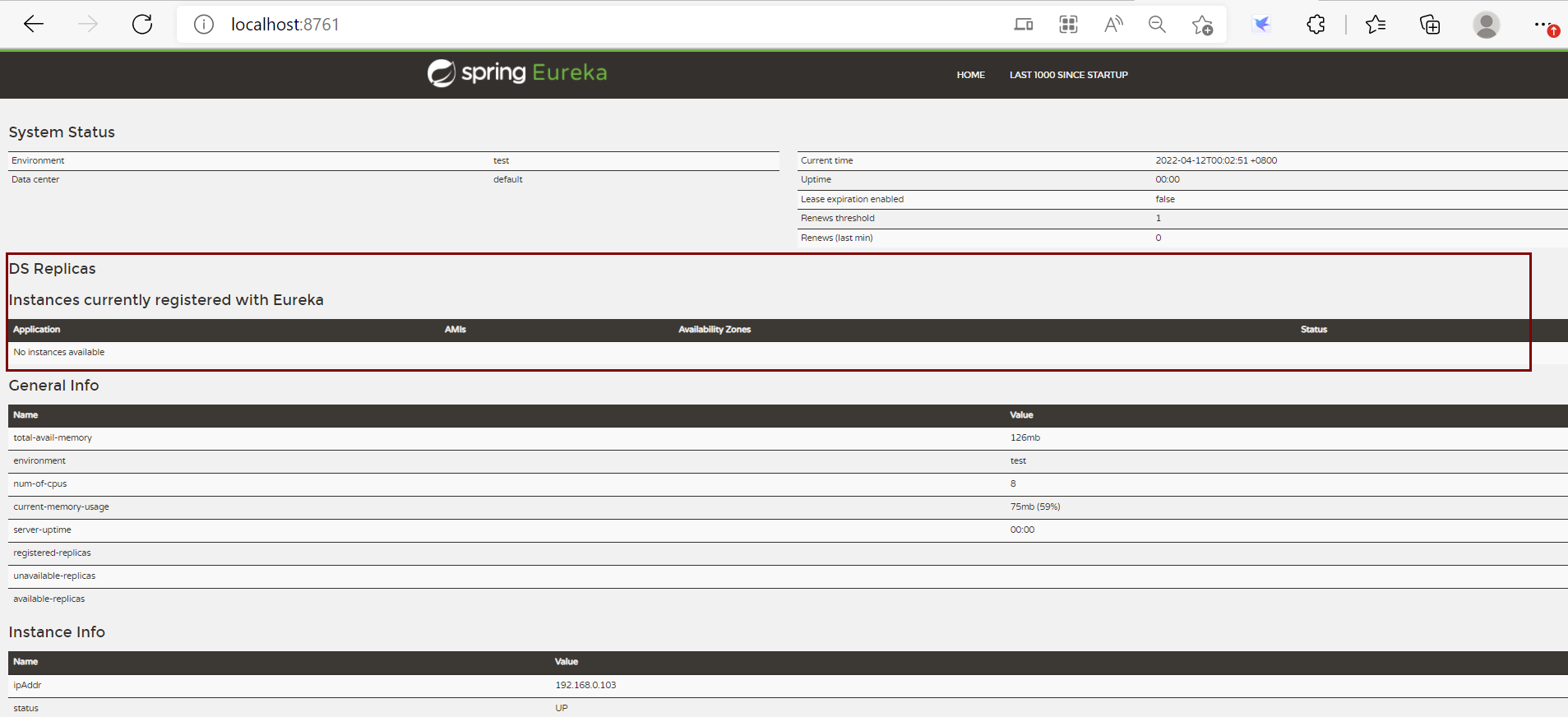Screen dimensions: 1568x717
Task: Select the registered-replicas row name
Action: tap(52, 553)
